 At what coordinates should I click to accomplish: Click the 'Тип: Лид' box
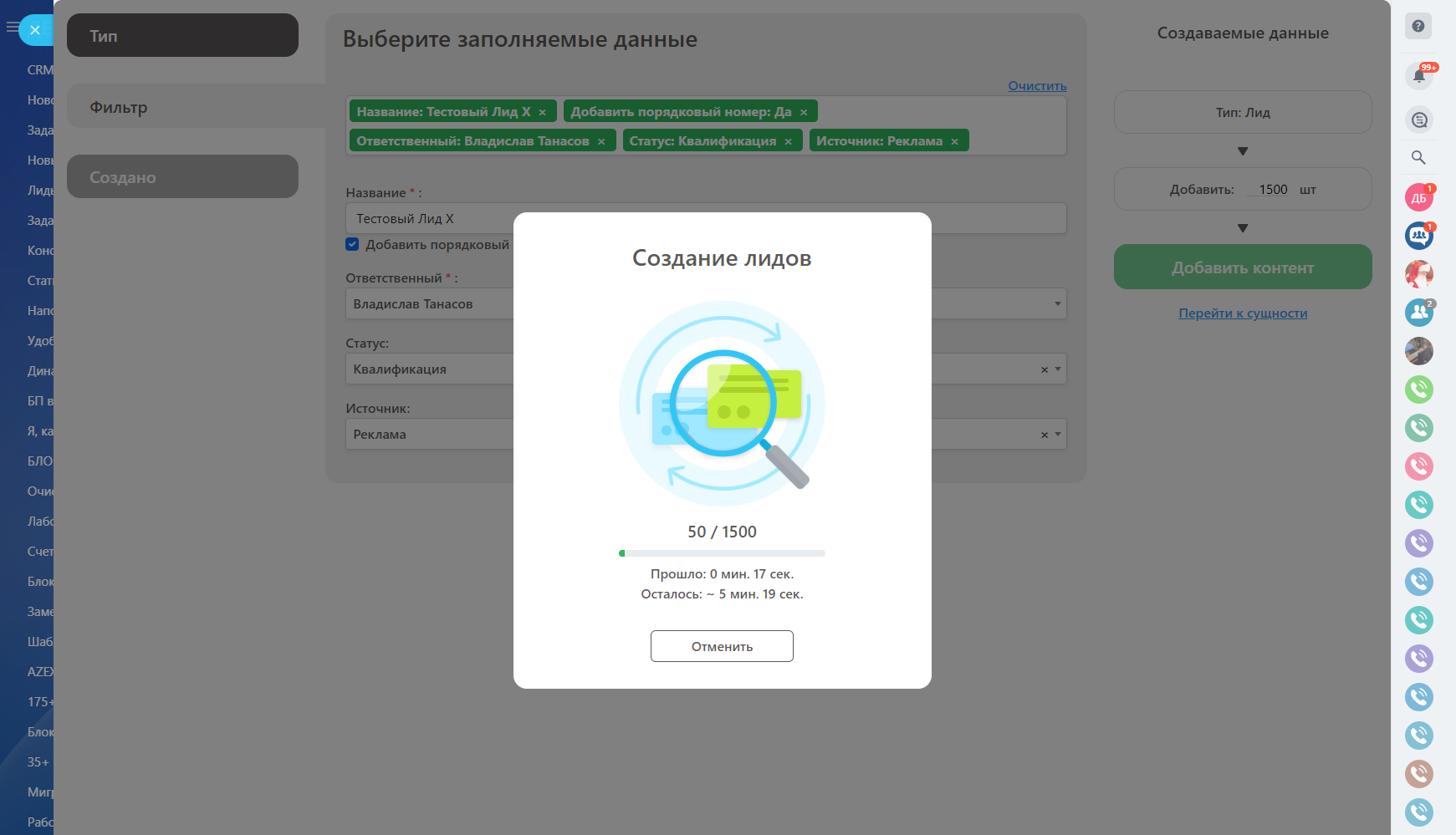[x=1243, y=112]
